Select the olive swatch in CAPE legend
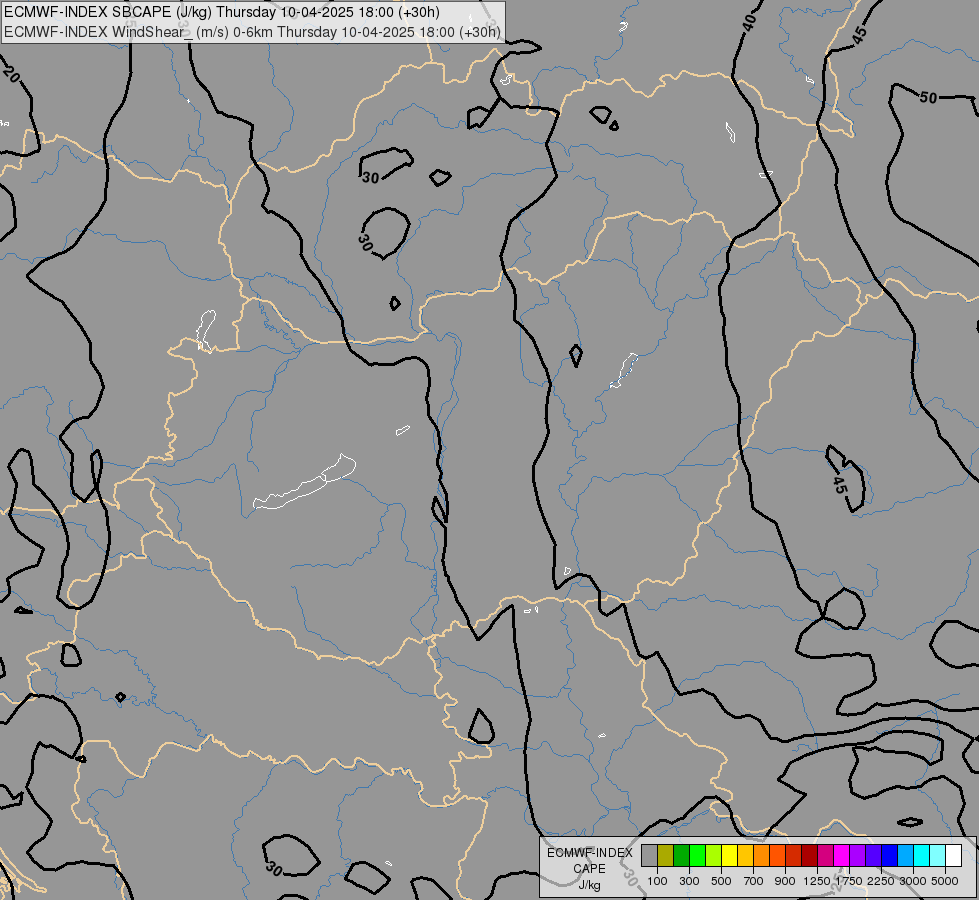 (x=666, y=855)
